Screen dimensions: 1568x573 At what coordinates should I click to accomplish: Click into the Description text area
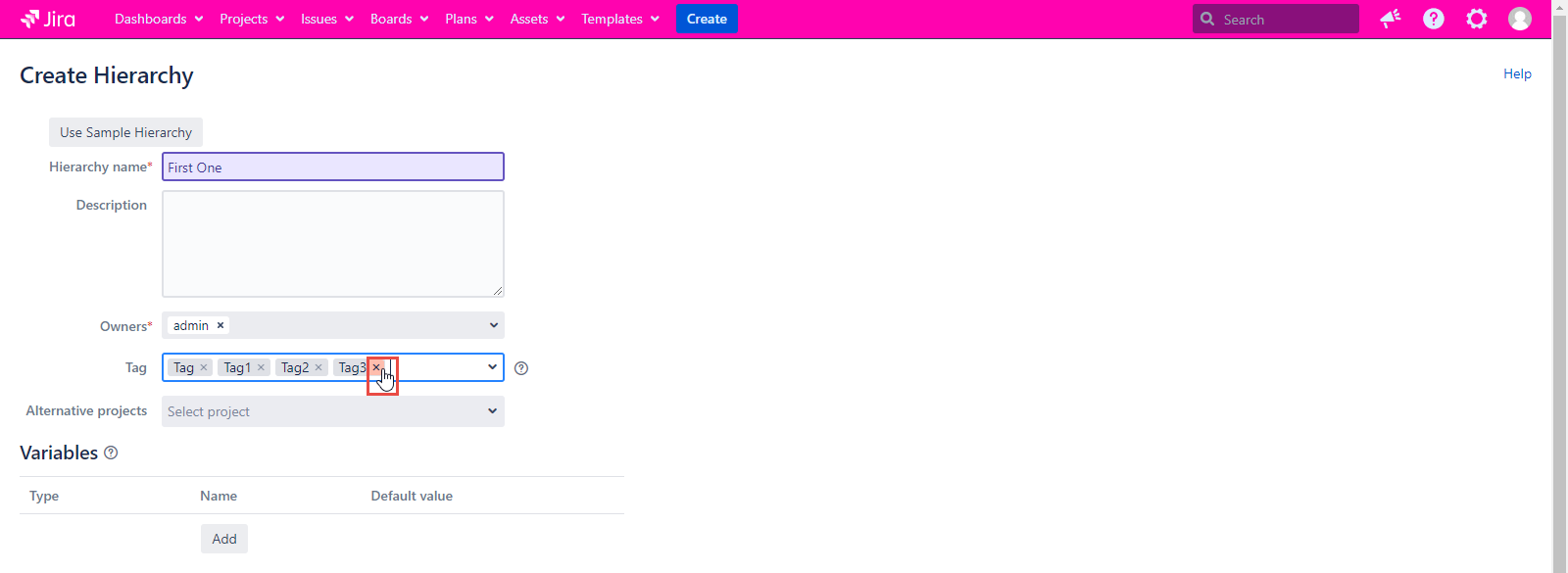332,244
